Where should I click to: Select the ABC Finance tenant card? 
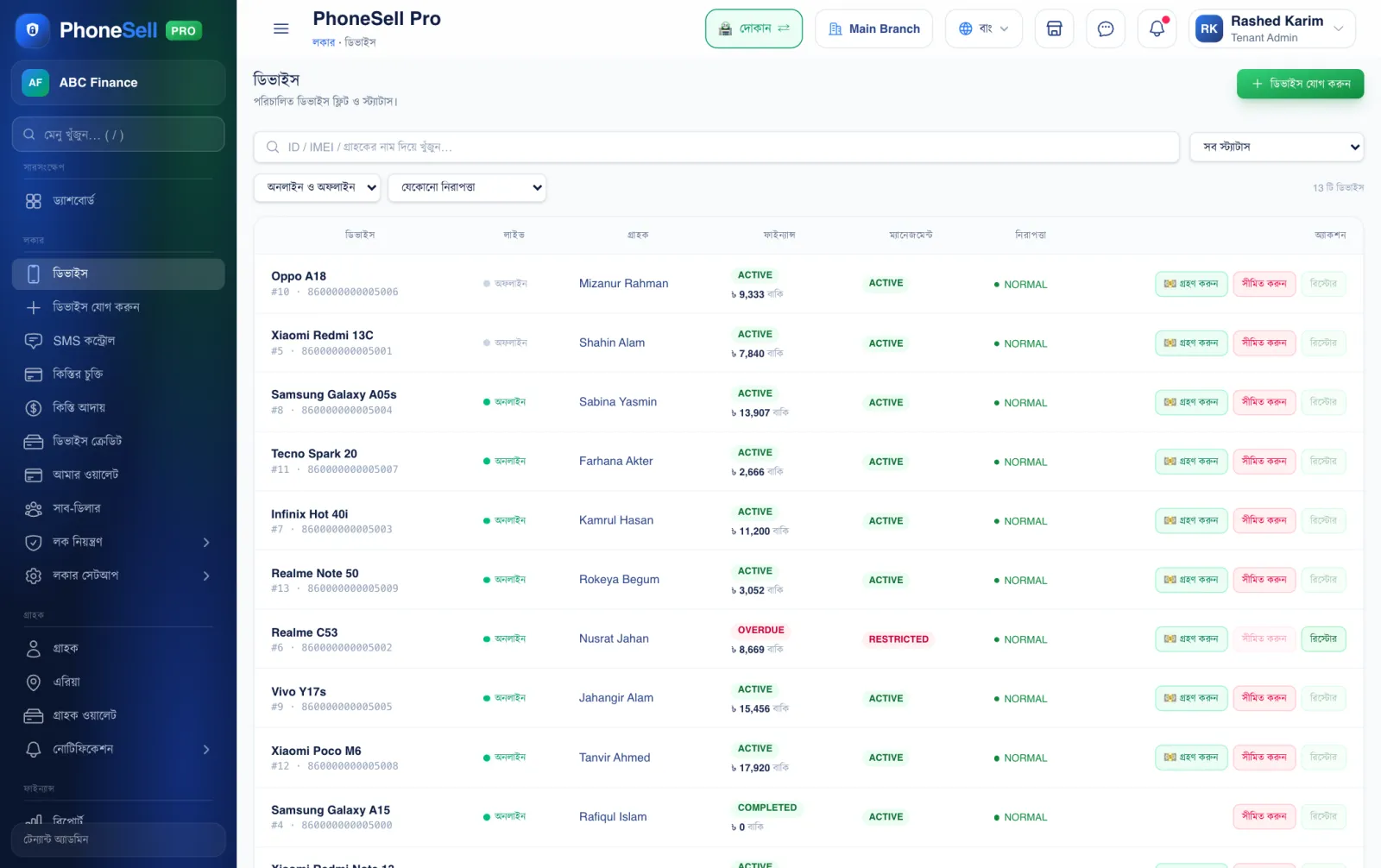point(118,83)
